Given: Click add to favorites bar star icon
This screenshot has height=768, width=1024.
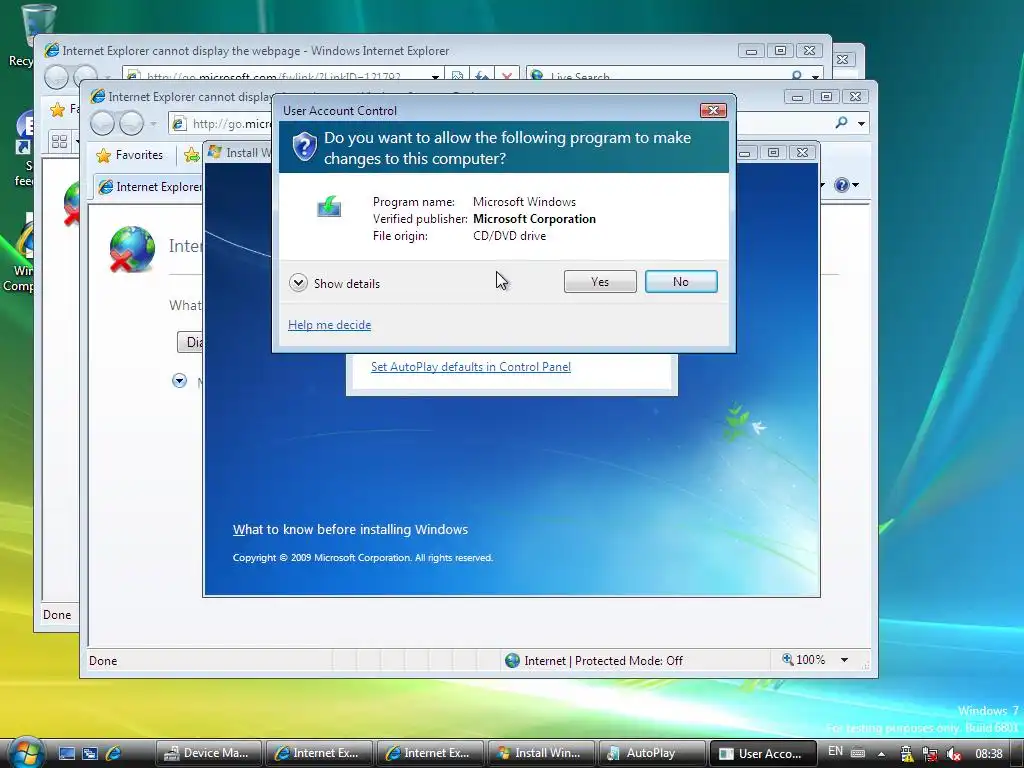Looking at the screenshot, I should tap(191, 155).
